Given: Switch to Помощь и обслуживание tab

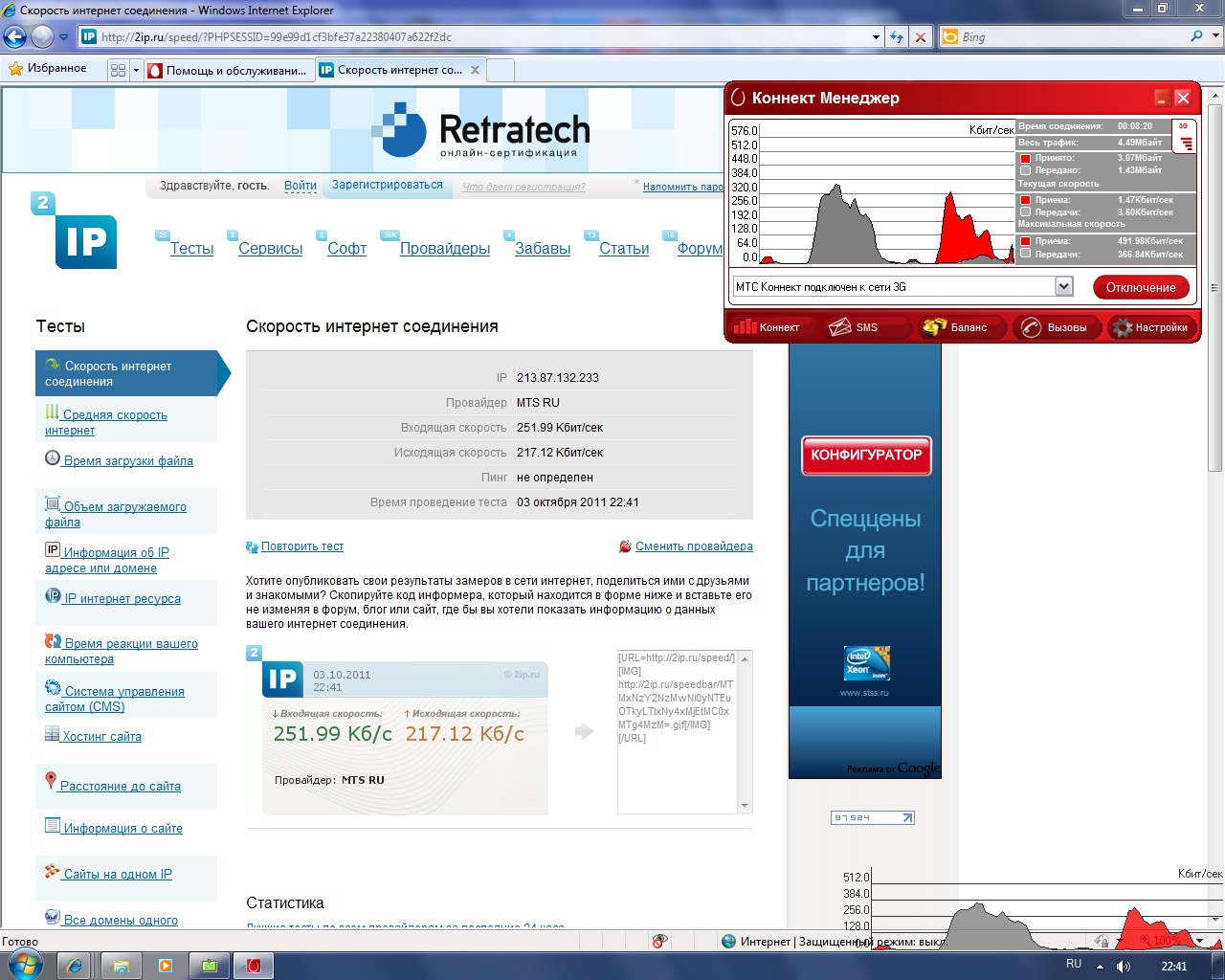Looking at the screenshot, I should point(228,70).
